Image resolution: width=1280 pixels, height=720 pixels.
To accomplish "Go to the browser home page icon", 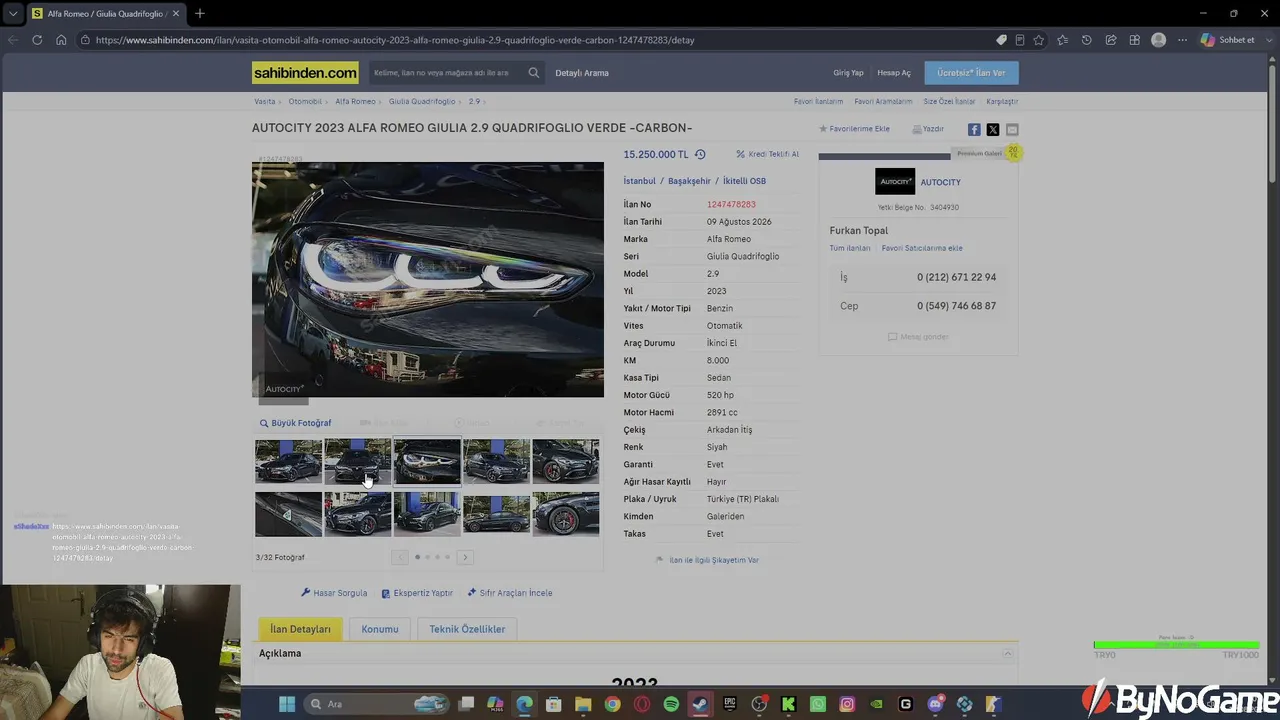I will (61, 40).
